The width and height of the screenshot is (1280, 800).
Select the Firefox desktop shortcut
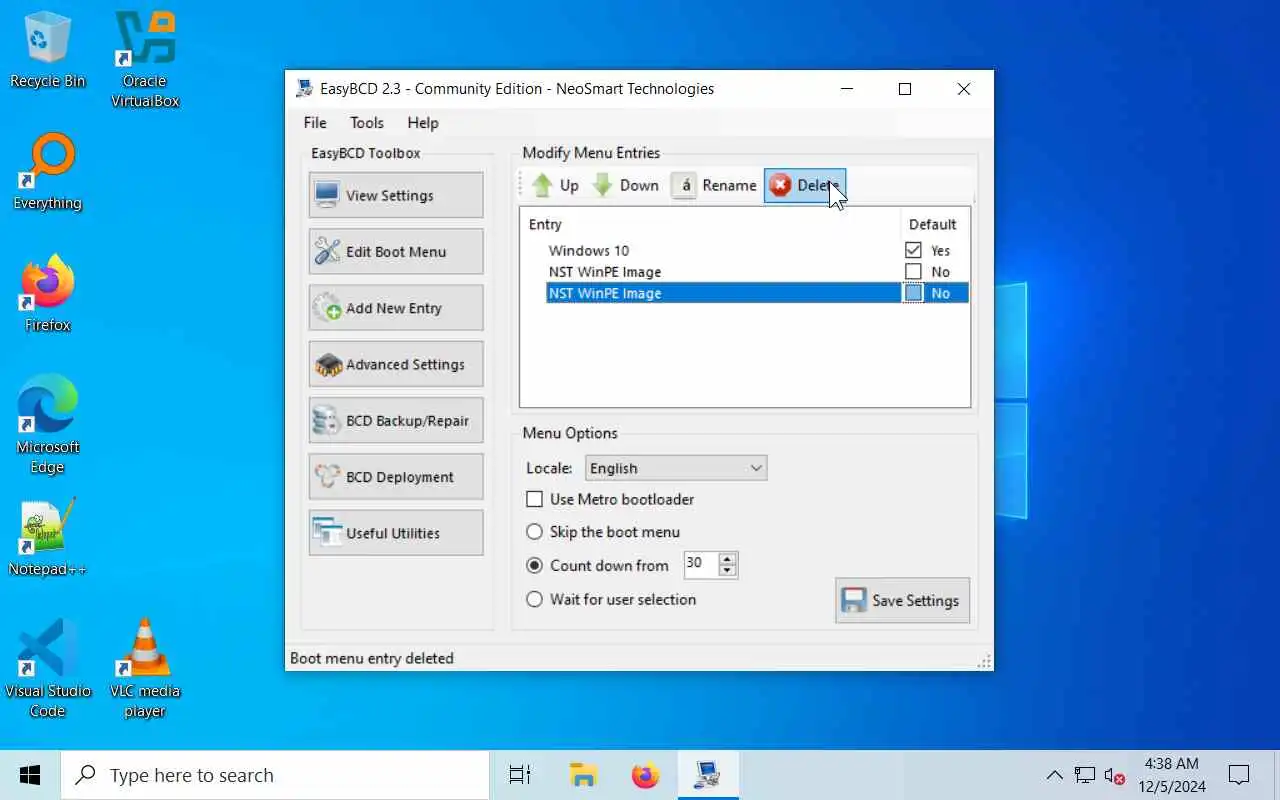[47, 294]
